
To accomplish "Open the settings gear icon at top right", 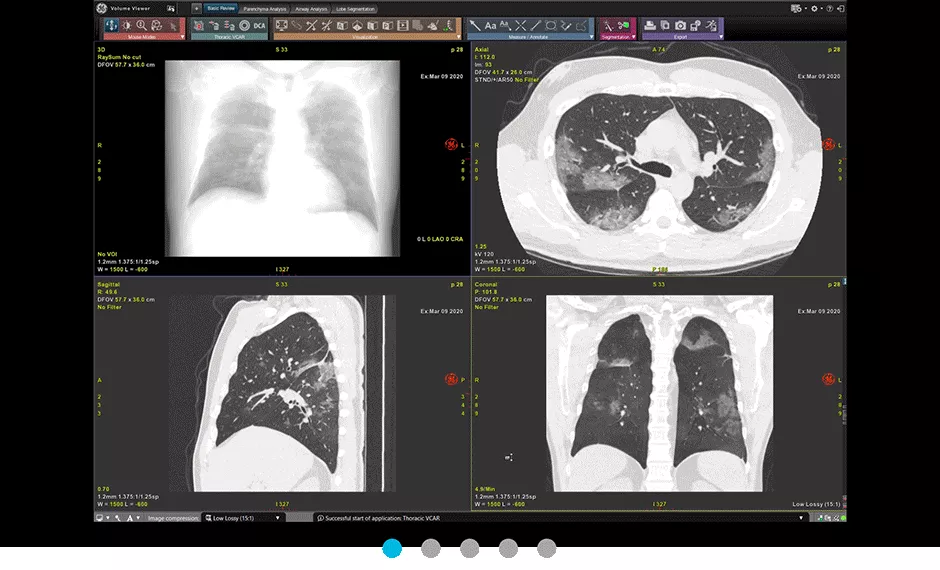I will (x=814, y=8).
